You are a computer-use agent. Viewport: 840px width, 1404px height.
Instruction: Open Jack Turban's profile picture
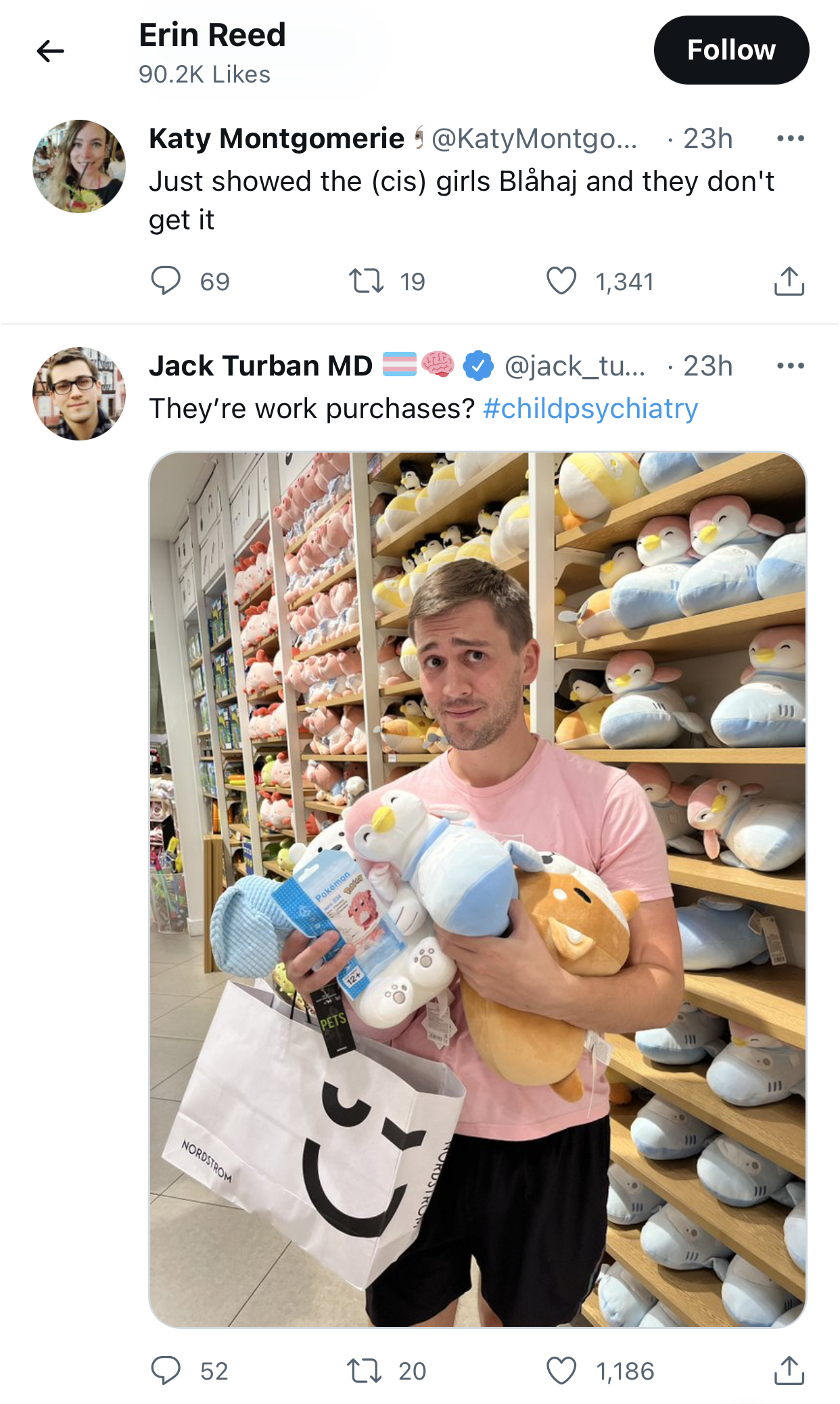pyautogui.click(x=79, y=394)
